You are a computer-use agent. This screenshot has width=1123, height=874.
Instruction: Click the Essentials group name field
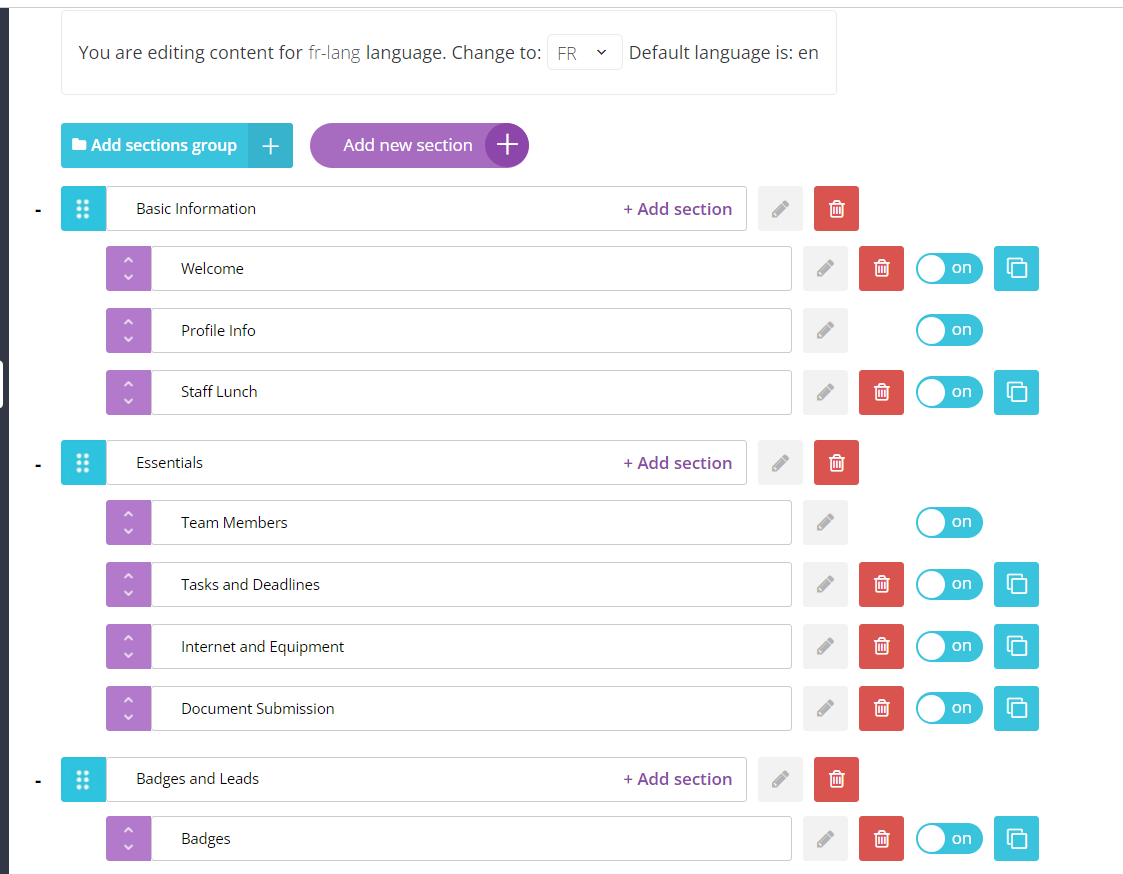426,463
